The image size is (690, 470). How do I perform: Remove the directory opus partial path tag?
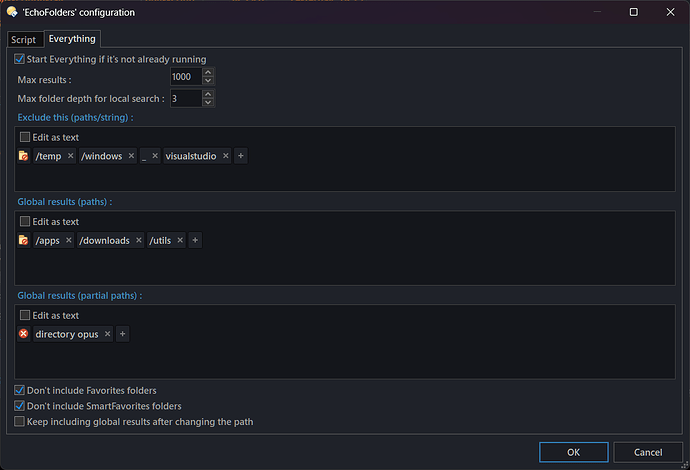[x=107, y=334]
